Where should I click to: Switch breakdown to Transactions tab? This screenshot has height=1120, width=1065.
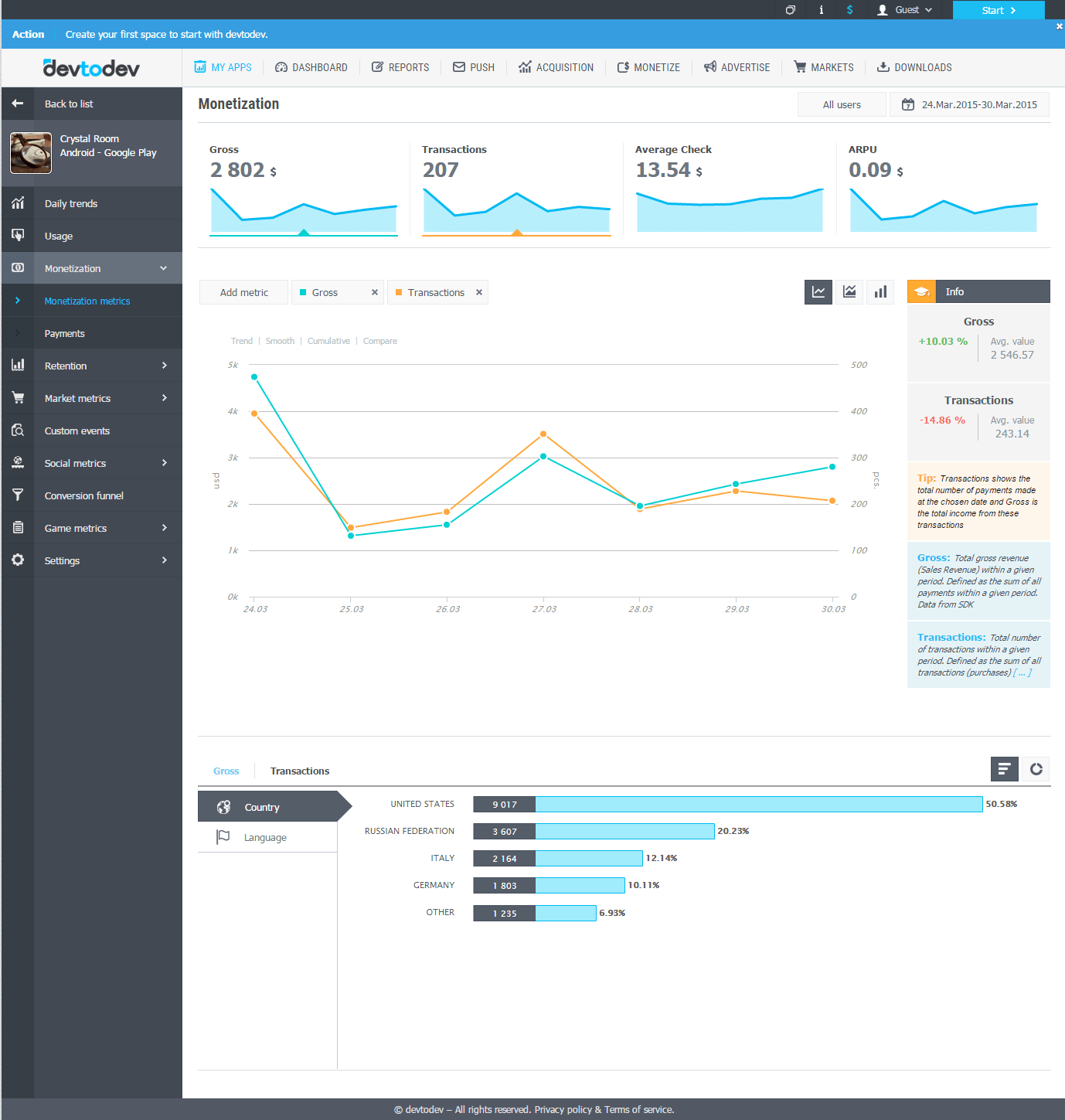coord(300,771)
